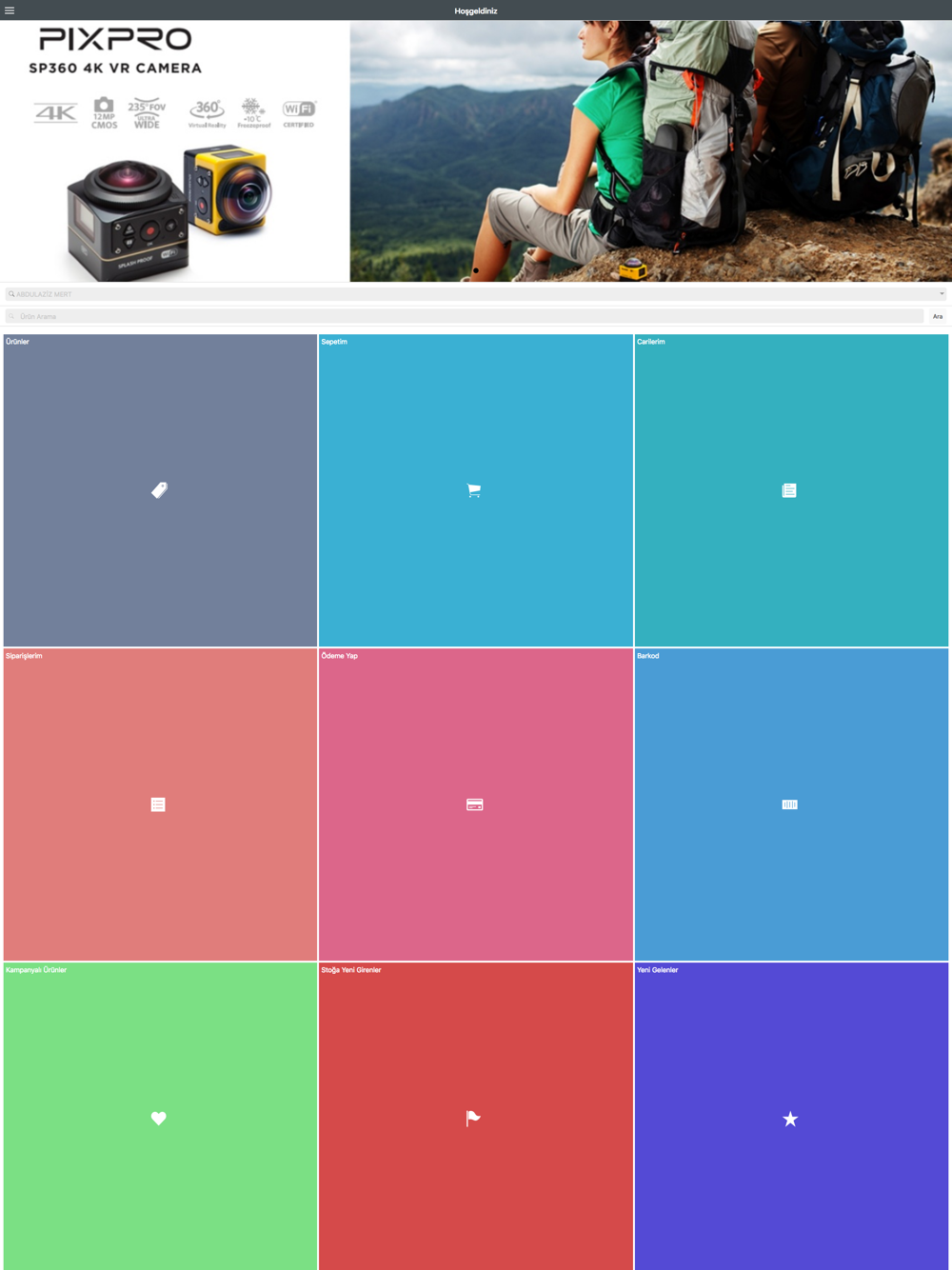Select the banner carousel dot indicator
The image size is (952, 1270).
pos(476,270)
